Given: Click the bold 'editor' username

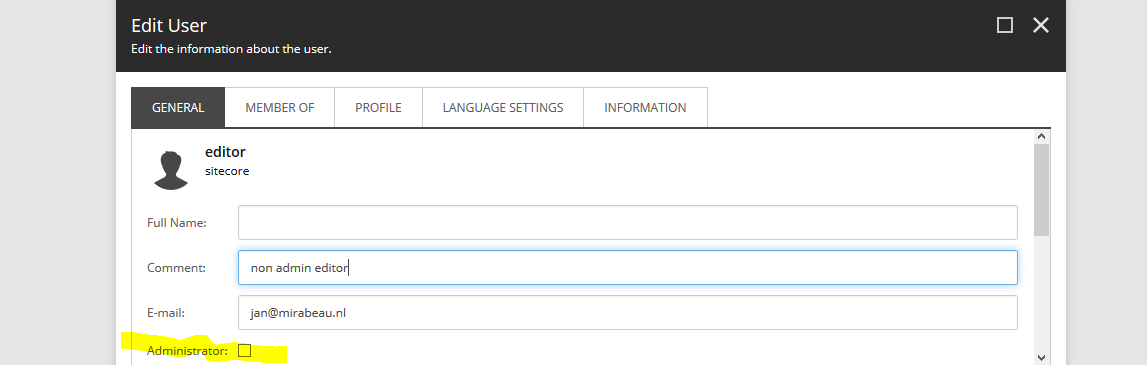Looking at the screenshot, I should point(225,152).
